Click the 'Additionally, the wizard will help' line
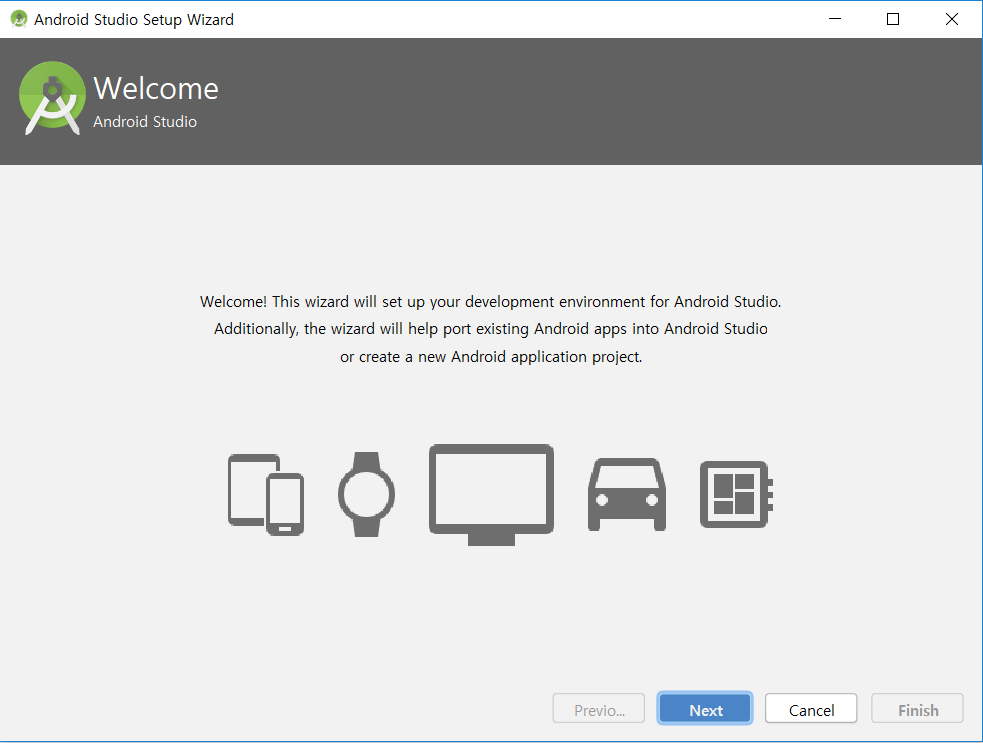 click(x=490, y=329)
